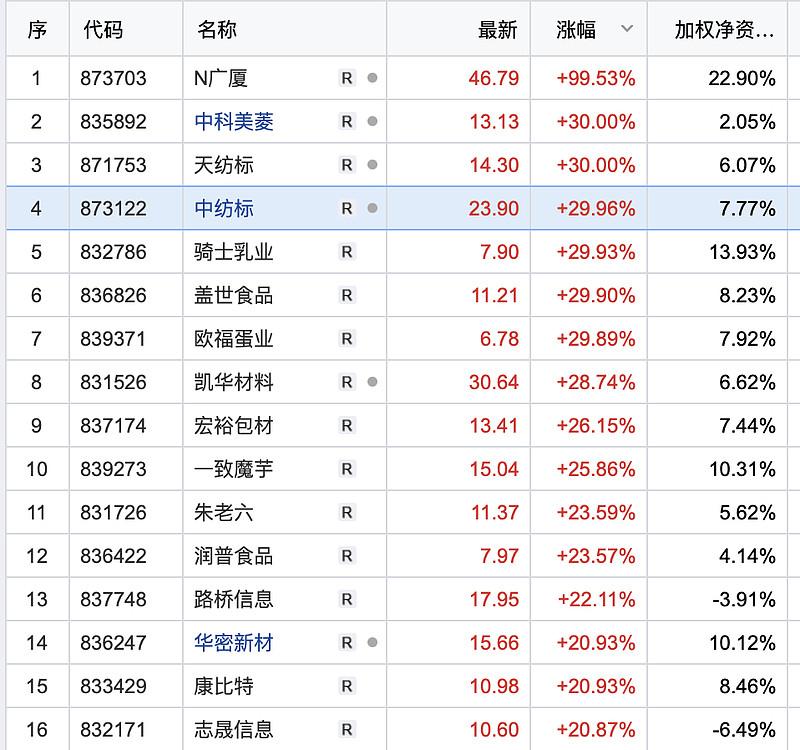Click latest price 46.79
The image size is (800, 750).
(x=494, y=78)
